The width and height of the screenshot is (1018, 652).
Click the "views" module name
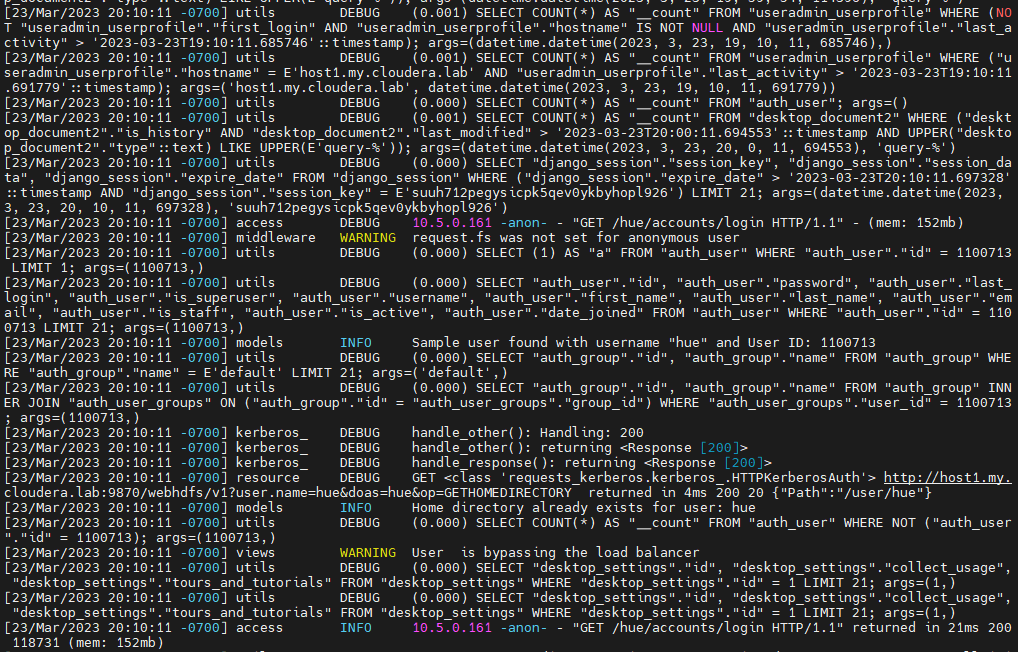[255, 553]
